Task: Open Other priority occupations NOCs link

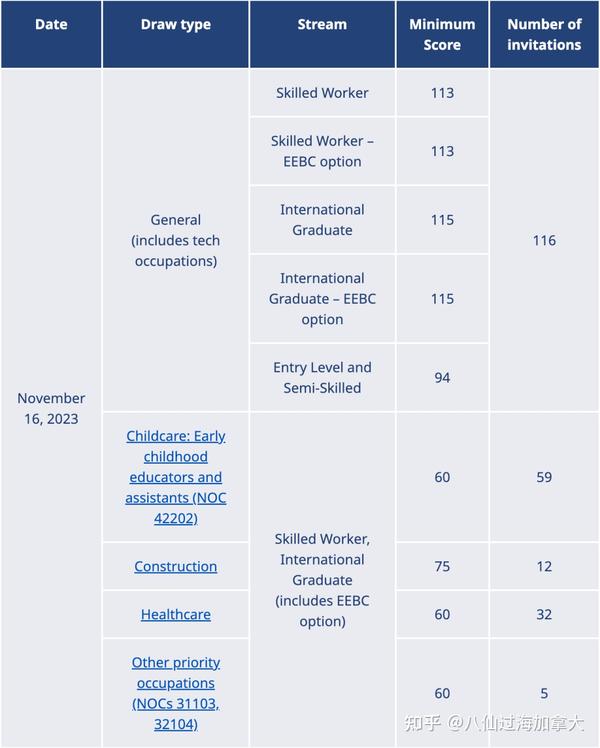Action: click(x=176, y=693)
